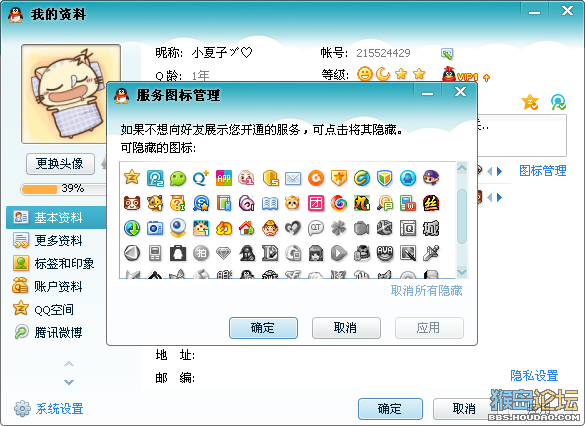
Task: Click the edit account icon next to 215524429
Action: pyautogui.click(x=447, y=54)
